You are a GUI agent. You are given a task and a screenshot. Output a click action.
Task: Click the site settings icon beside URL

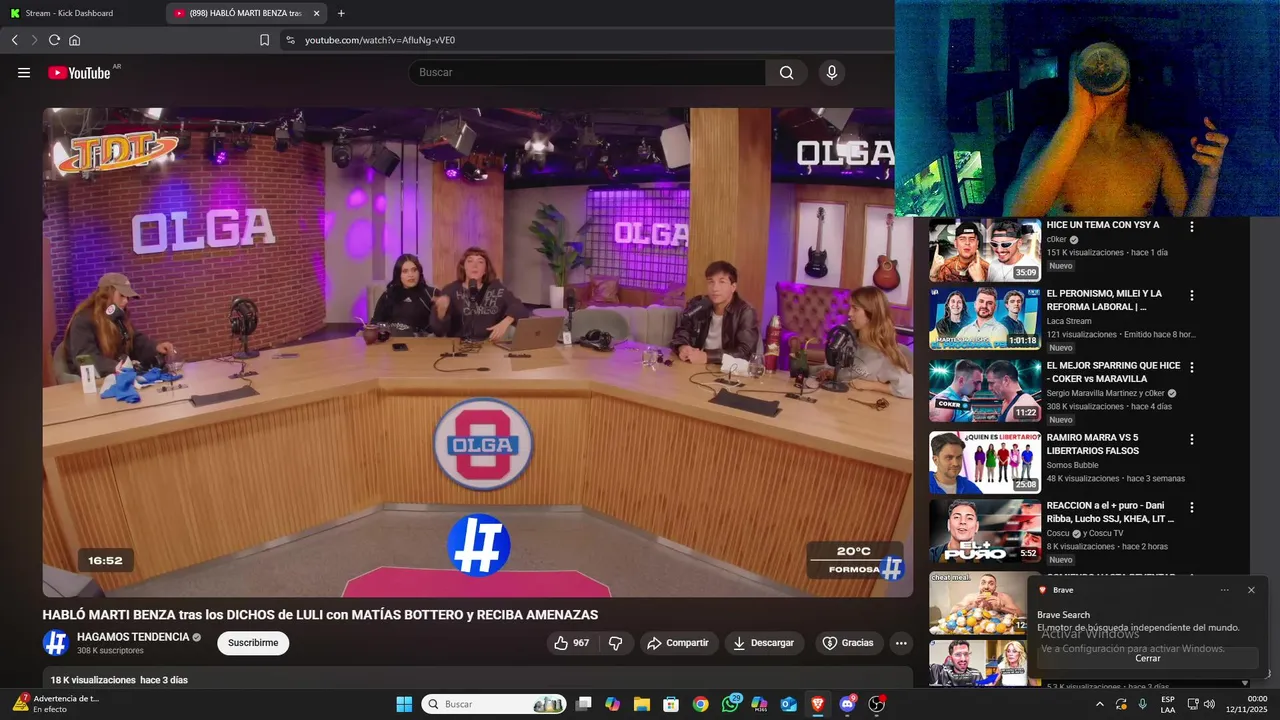pos(290,40)
